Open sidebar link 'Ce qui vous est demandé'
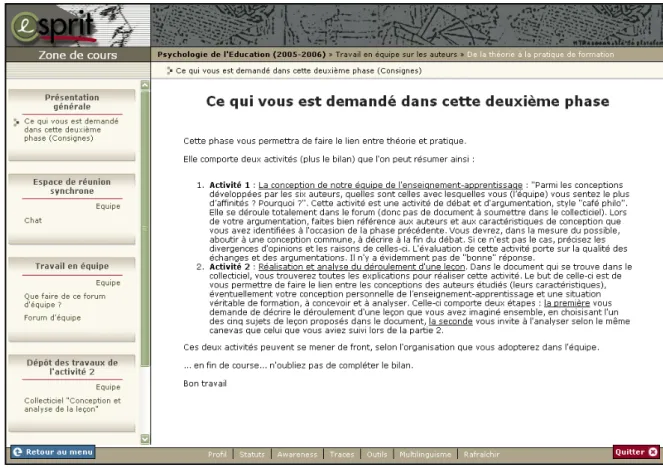The width and height of the screenshot is (663, 468). (x=71, y=129)
